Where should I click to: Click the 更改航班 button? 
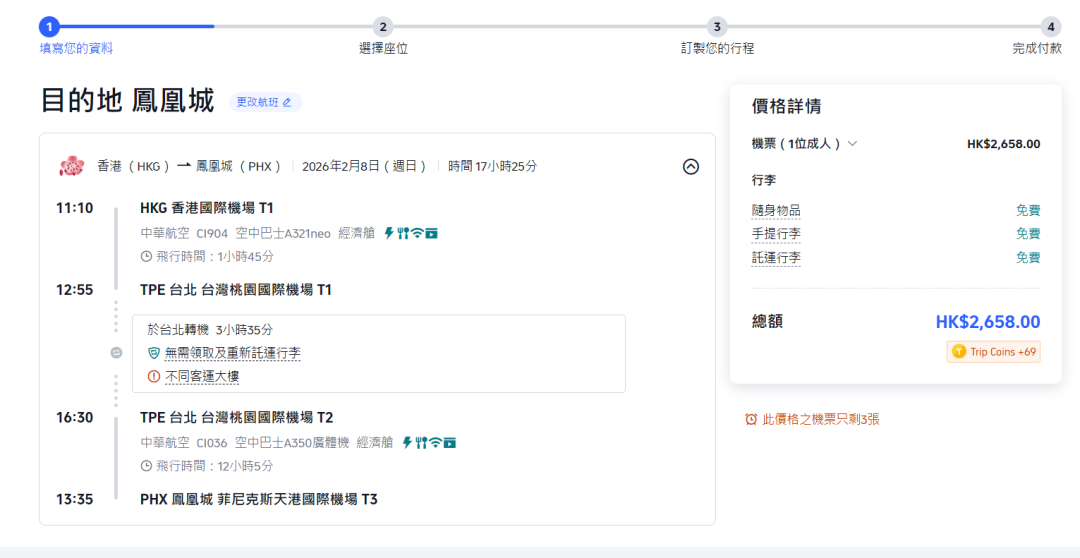click(264, 102)
